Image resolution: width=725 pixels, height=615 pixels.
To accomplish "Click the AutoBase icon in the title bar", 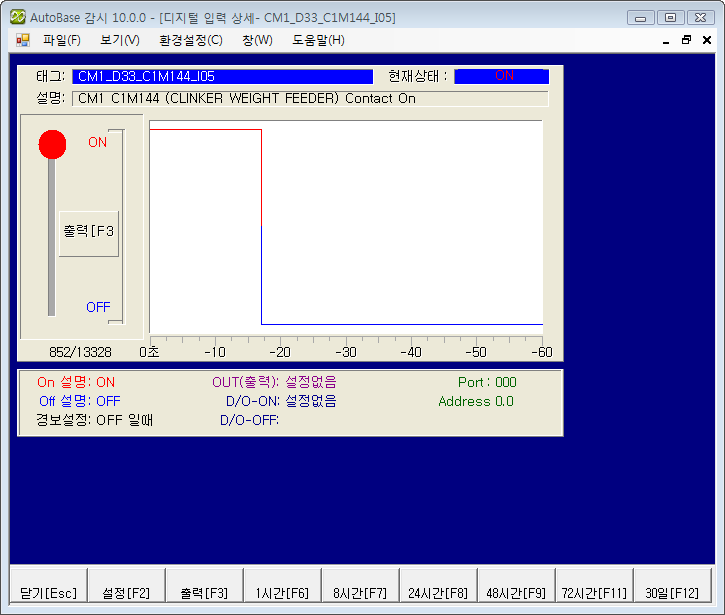I will click(18, 17).
